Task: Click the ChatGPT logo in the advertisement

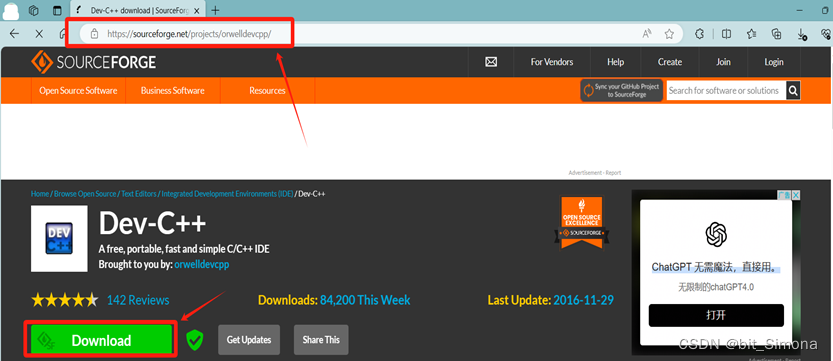Action: tap(716, 234)
